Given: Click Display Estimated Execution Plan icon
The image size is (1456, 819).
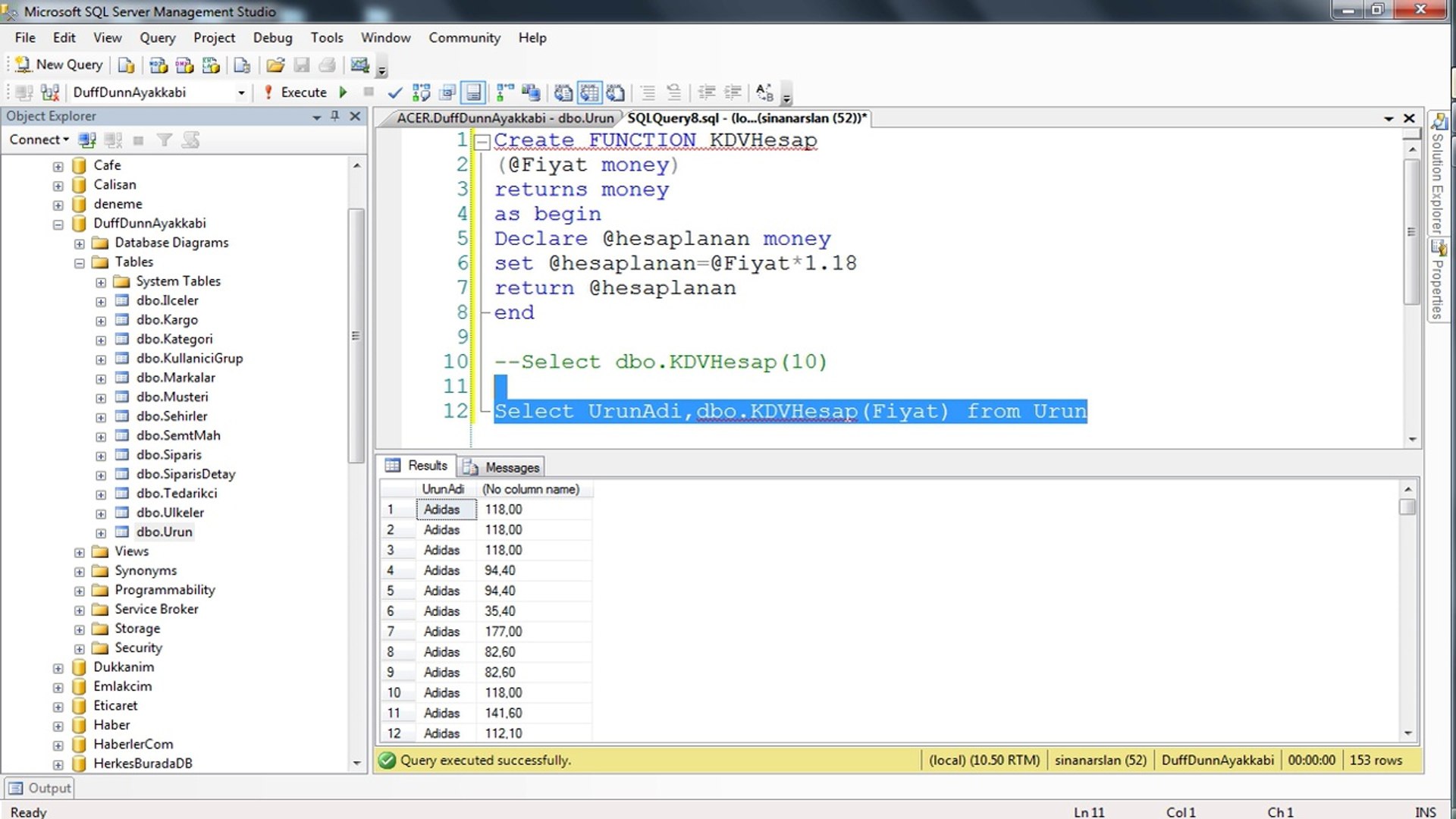Looking at the screenshot, I should click(x=421, y=93).
